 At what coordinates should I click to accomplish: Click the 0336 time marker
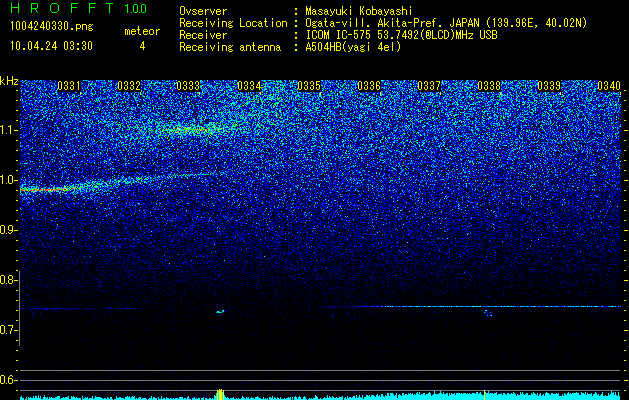(x=369, y=86)
